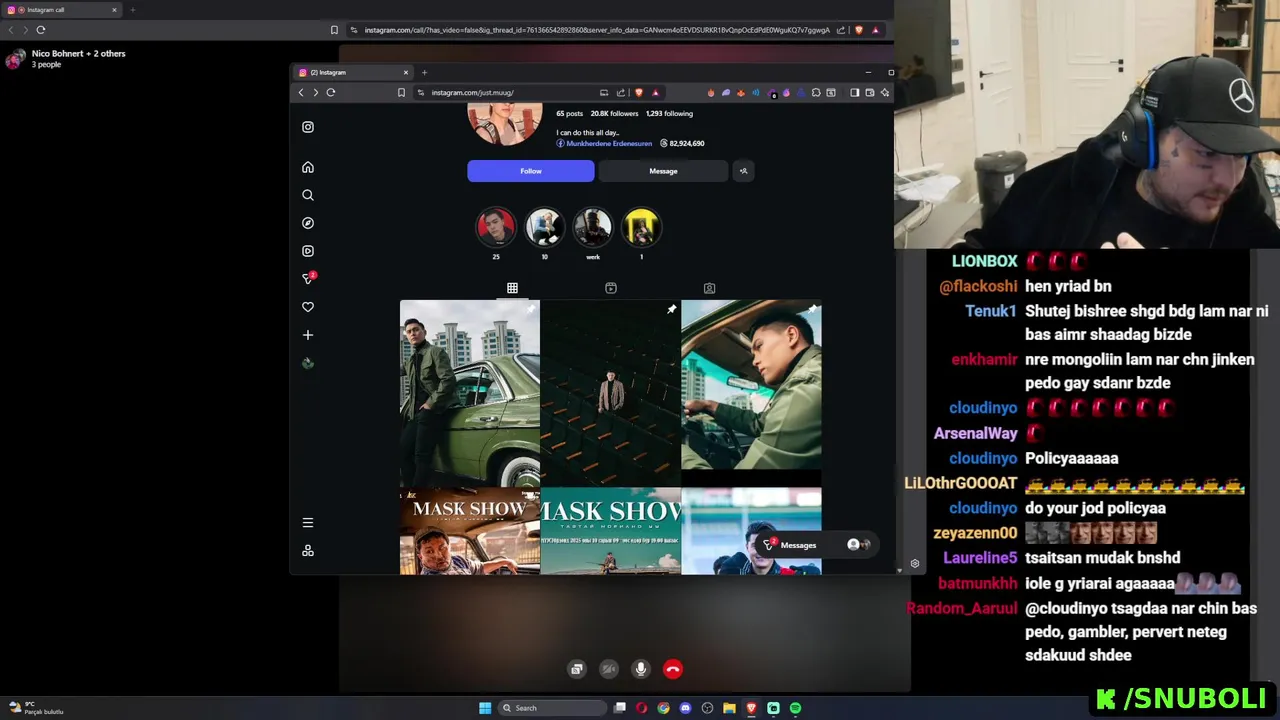
Task: Open the More hamburger menu in sidebar
Action: click(308, 523)
